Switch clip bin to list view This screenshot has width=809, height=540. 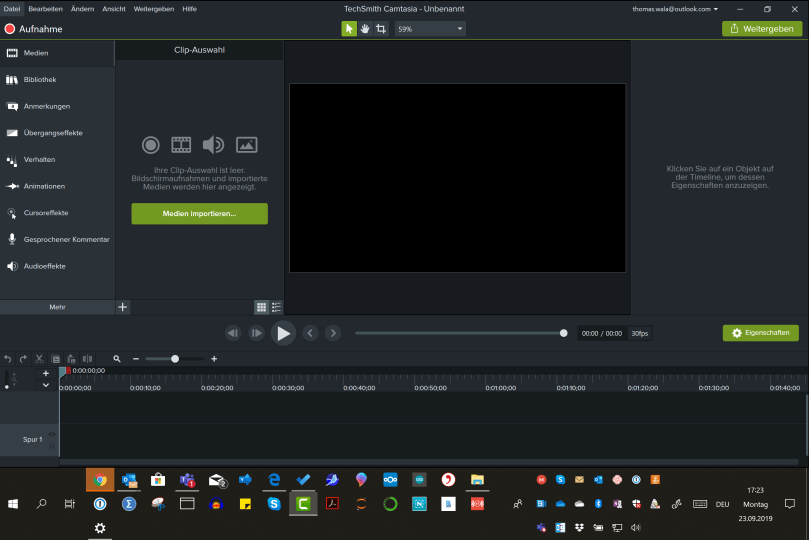pos(277,307)
